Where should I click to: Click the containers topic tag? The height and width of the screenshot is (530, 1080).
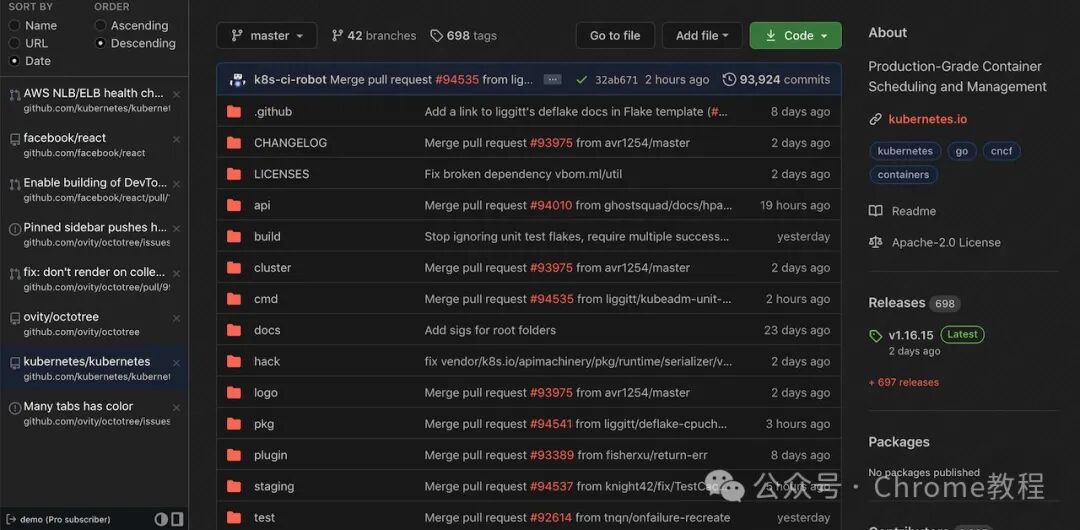pos(903,174)
